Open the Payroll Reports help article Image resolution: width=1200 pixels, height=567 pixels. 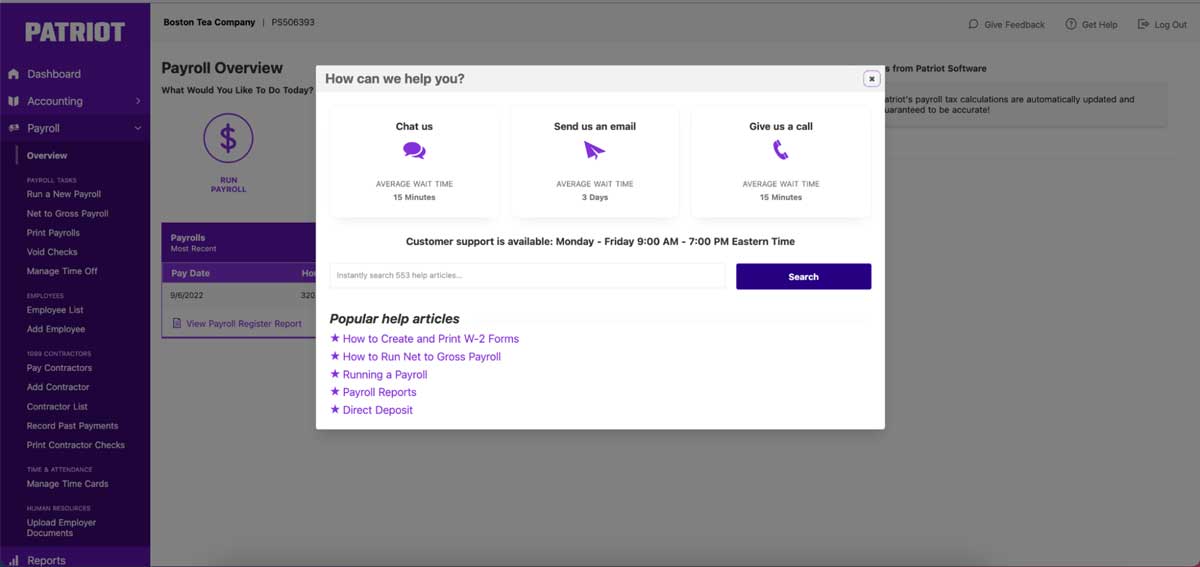pos(379,392)
